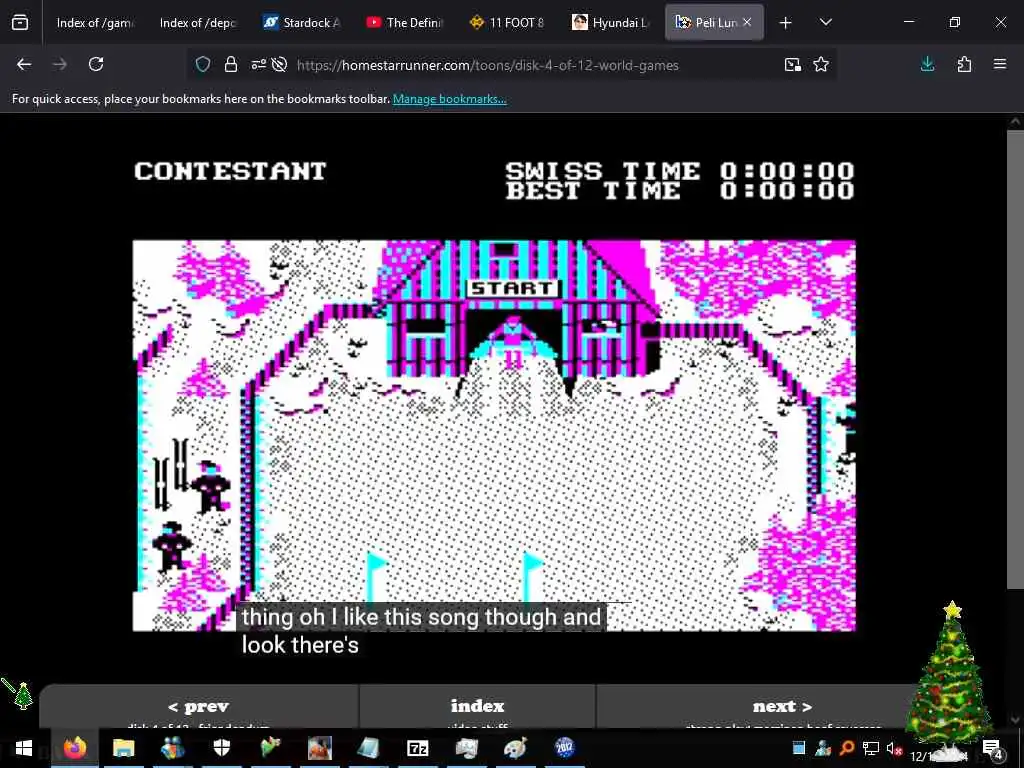The width and height of the screenshot is (1024, 768).
Task: Open the 2012 badge taskbar icon
Action: (564, 747)
